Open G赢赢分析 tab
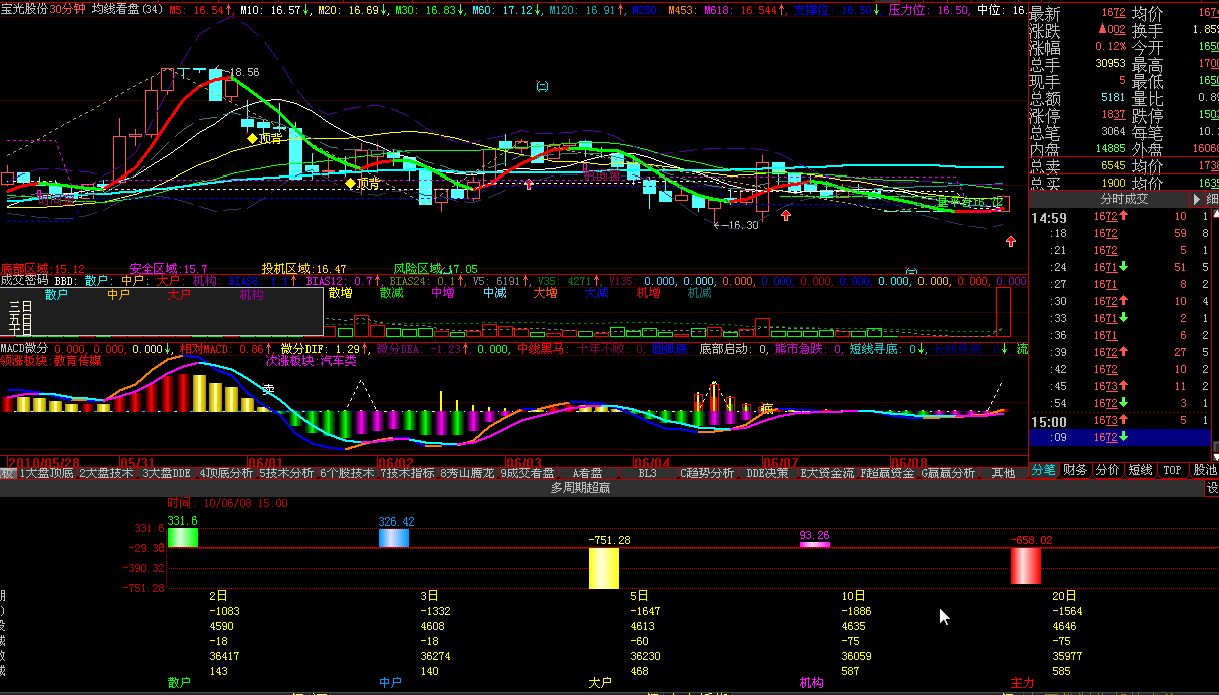This screenshot has width=1219, height=695. [947, 473]
